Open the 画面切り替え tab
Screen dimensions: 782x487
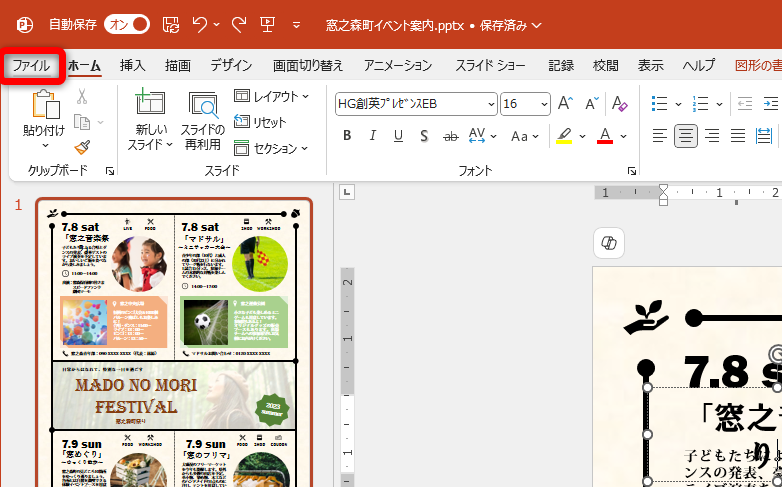pos(308,65)
